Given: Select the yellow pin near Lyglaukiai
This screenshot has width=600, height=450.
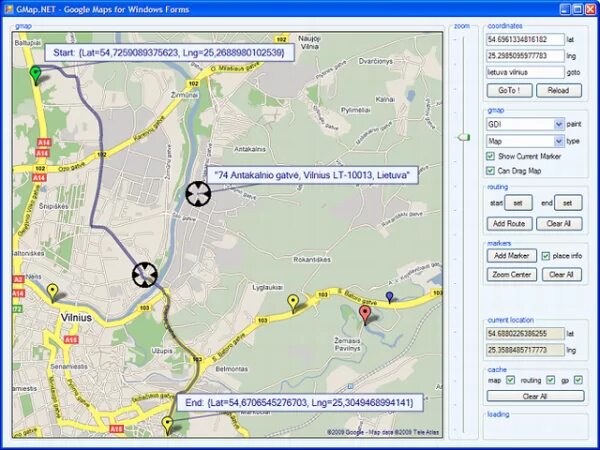Looking at the screenshot, I should 293,303.
